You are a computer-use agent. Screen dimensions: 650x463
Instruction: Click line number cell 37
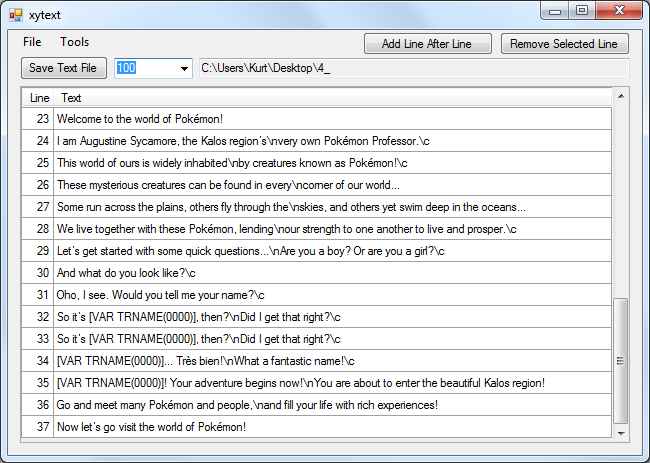coord(38,427)
